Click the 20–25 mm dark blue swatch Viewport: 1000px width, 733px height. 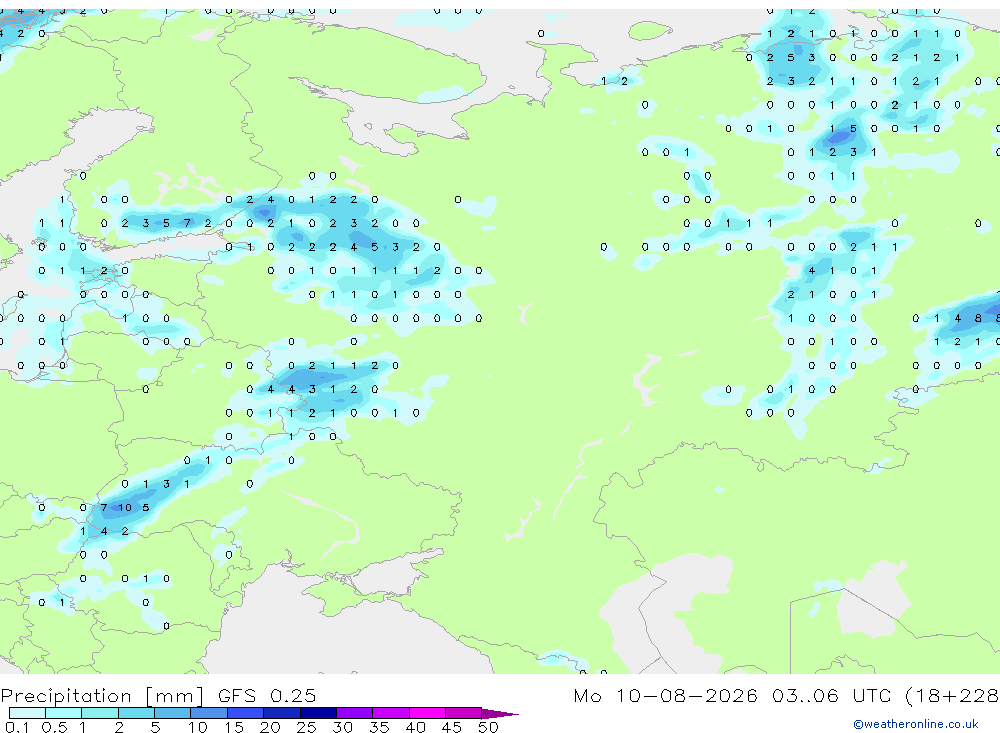(281, 713)
